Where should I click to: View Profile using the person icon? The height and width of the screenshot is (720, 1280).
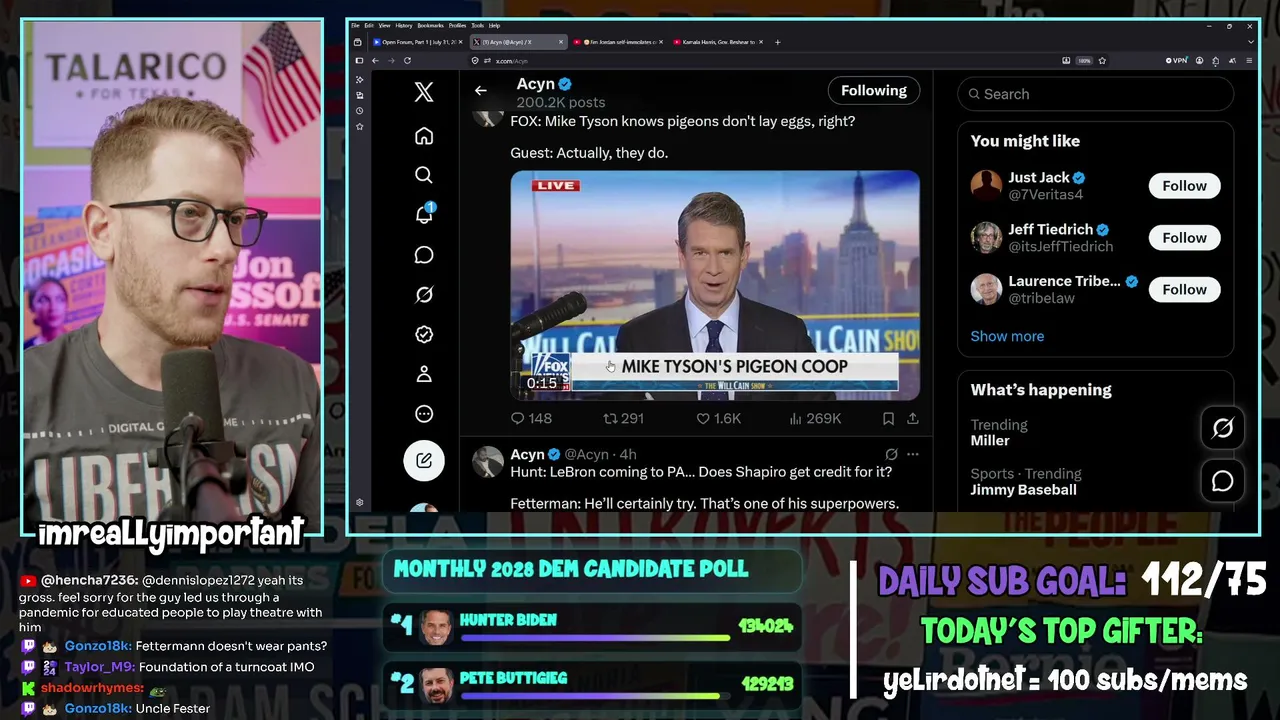pyautogui.click(x=424, y=374)
